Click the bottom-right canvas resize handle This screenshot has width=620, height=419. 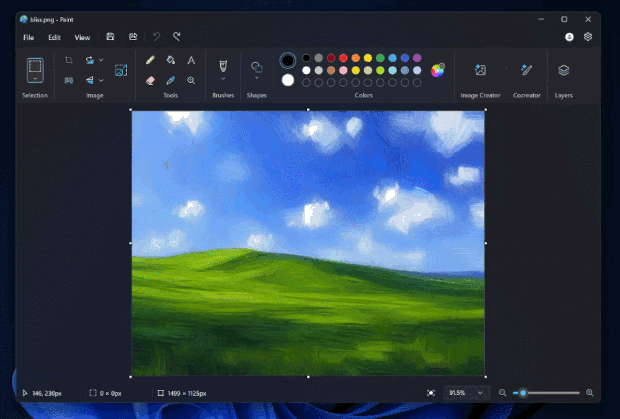486,377
